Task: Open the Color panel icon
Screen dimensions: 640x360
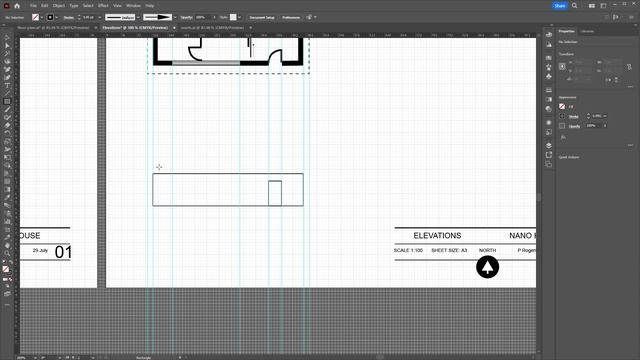Action: tap(549, 35)
